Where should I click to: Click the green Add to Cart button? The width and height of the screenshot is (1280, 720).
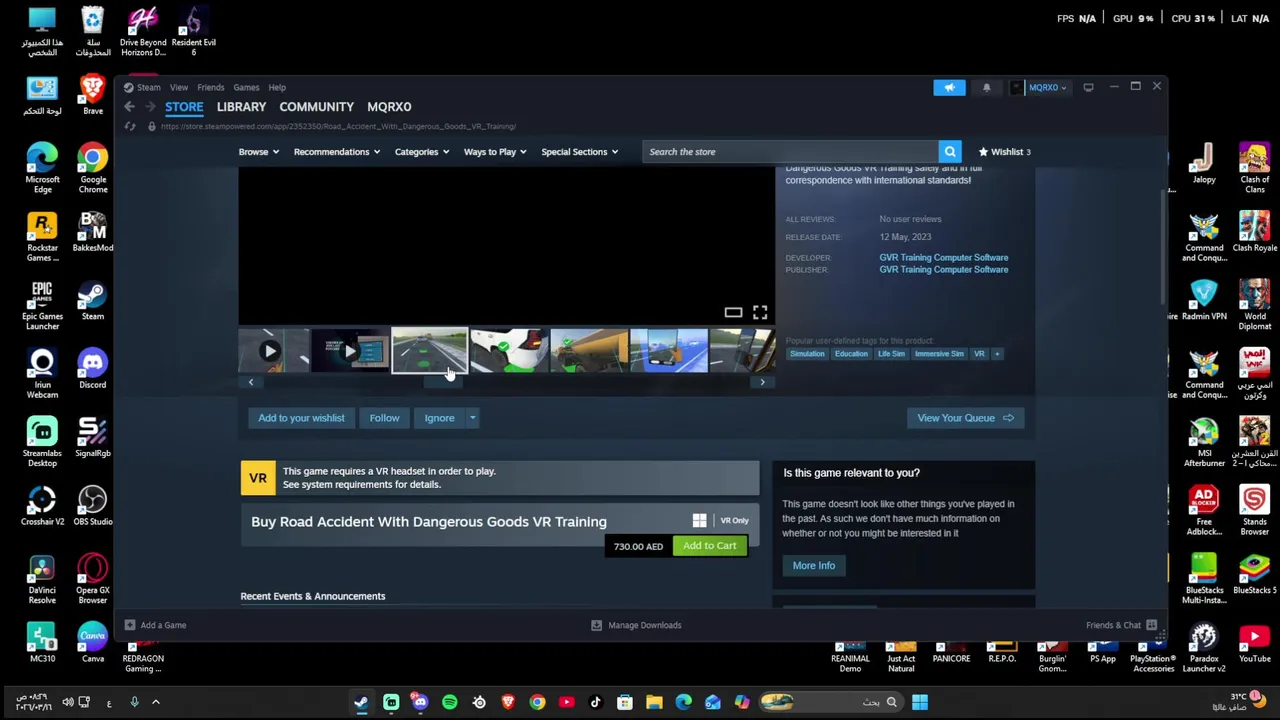710,546
